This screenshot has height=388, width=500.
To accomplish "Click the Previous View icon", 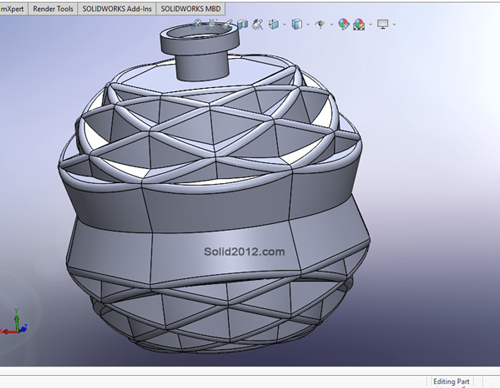I will tap(228, 24).
